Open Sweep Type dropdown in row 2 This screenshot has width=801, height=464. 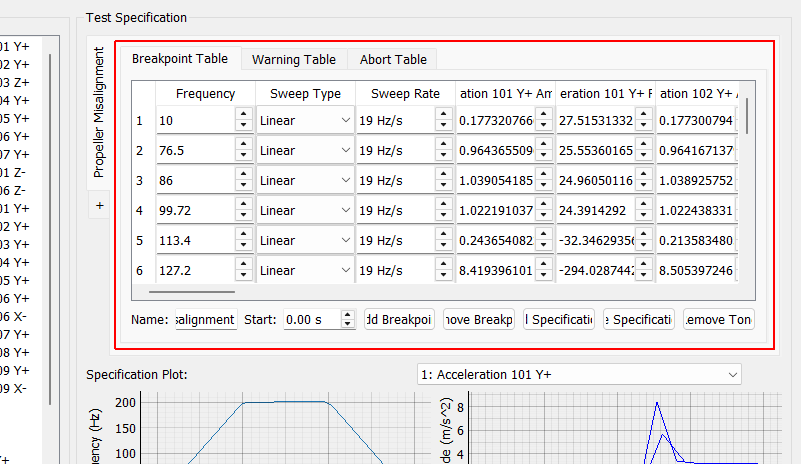(x=305, y=151)
